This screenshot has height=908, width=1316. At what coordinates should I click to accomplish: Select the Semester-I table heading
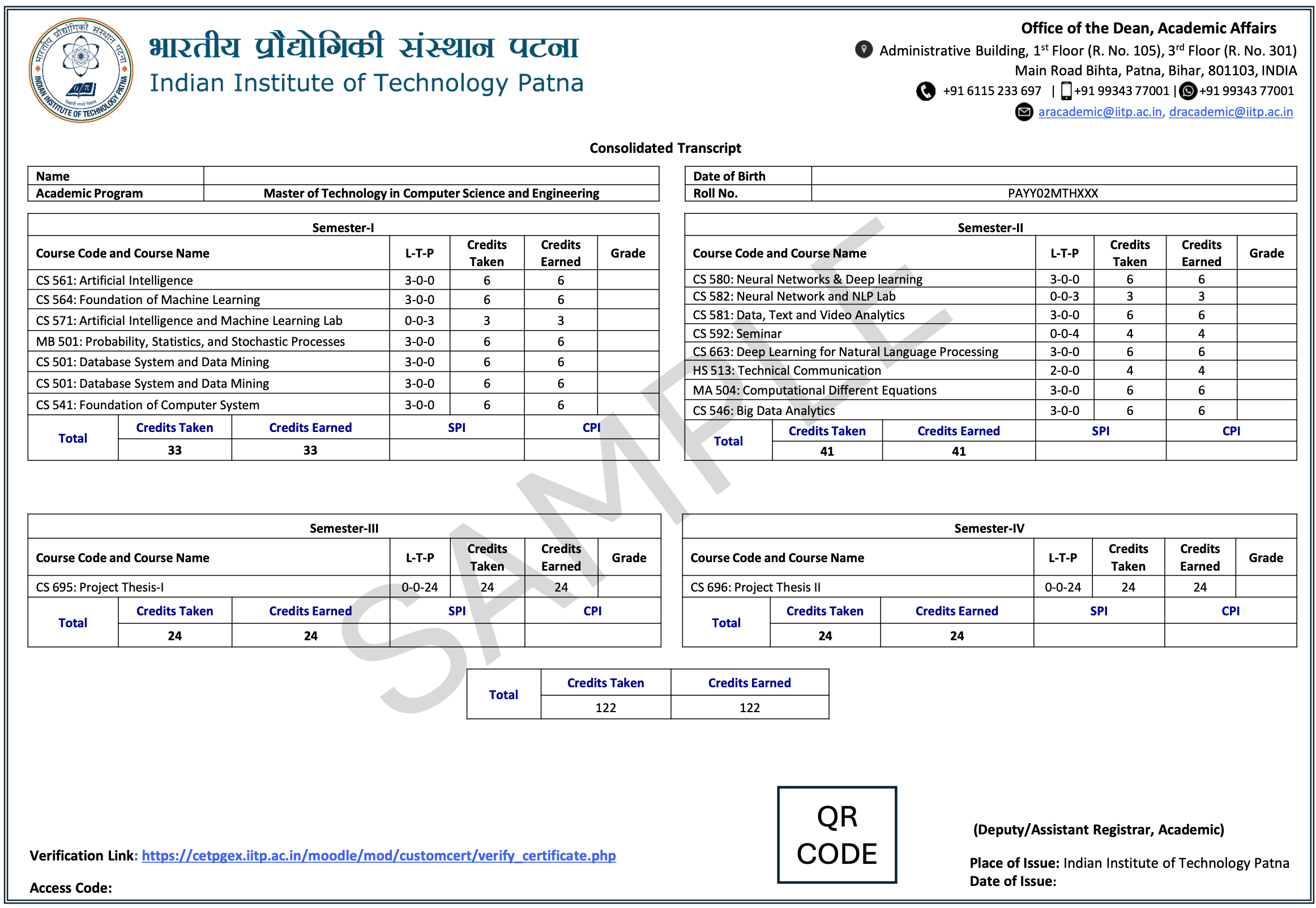[x=343, y=228]
